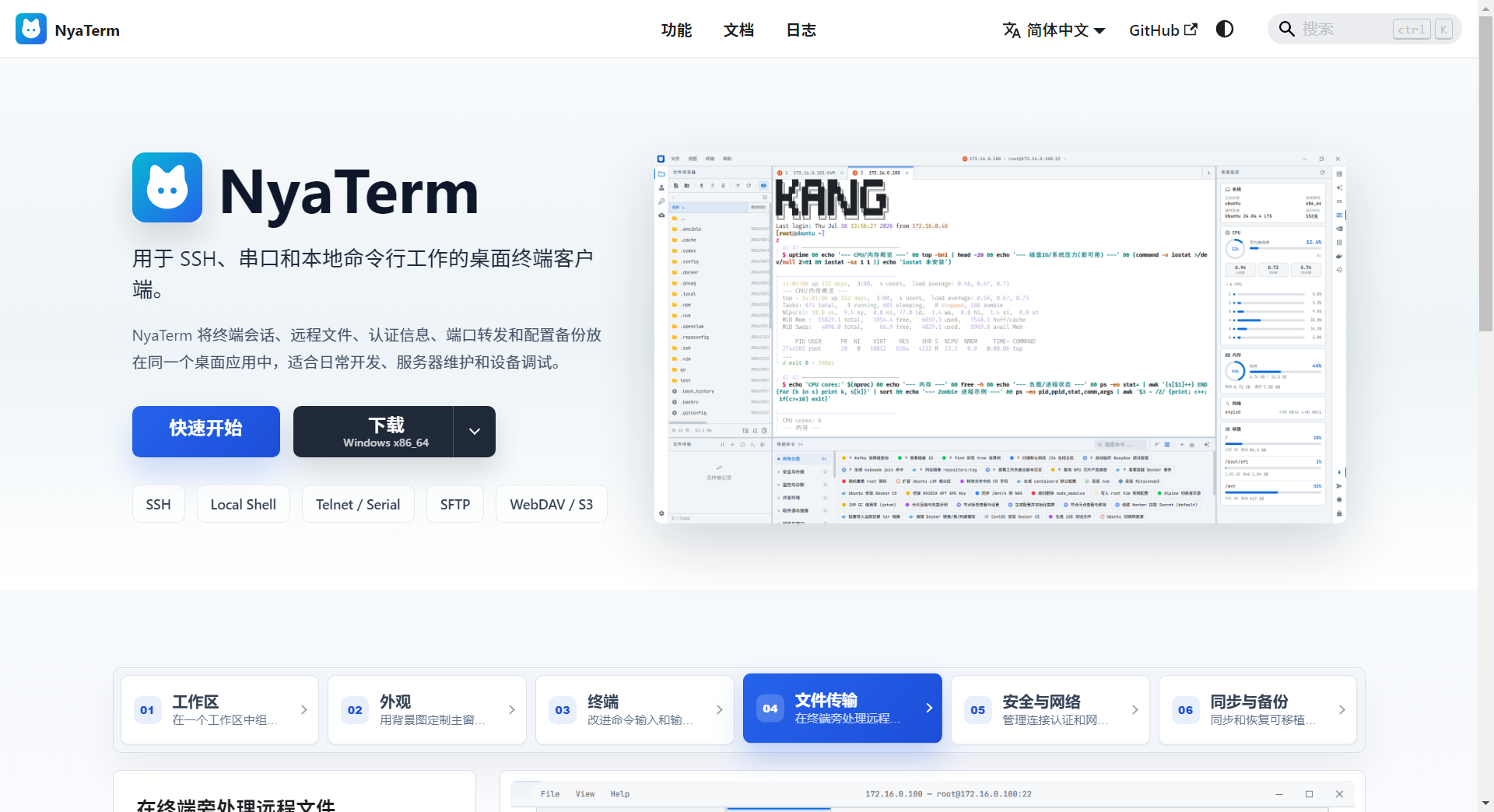Open the NyaTerm home link text

click(87, 30)
